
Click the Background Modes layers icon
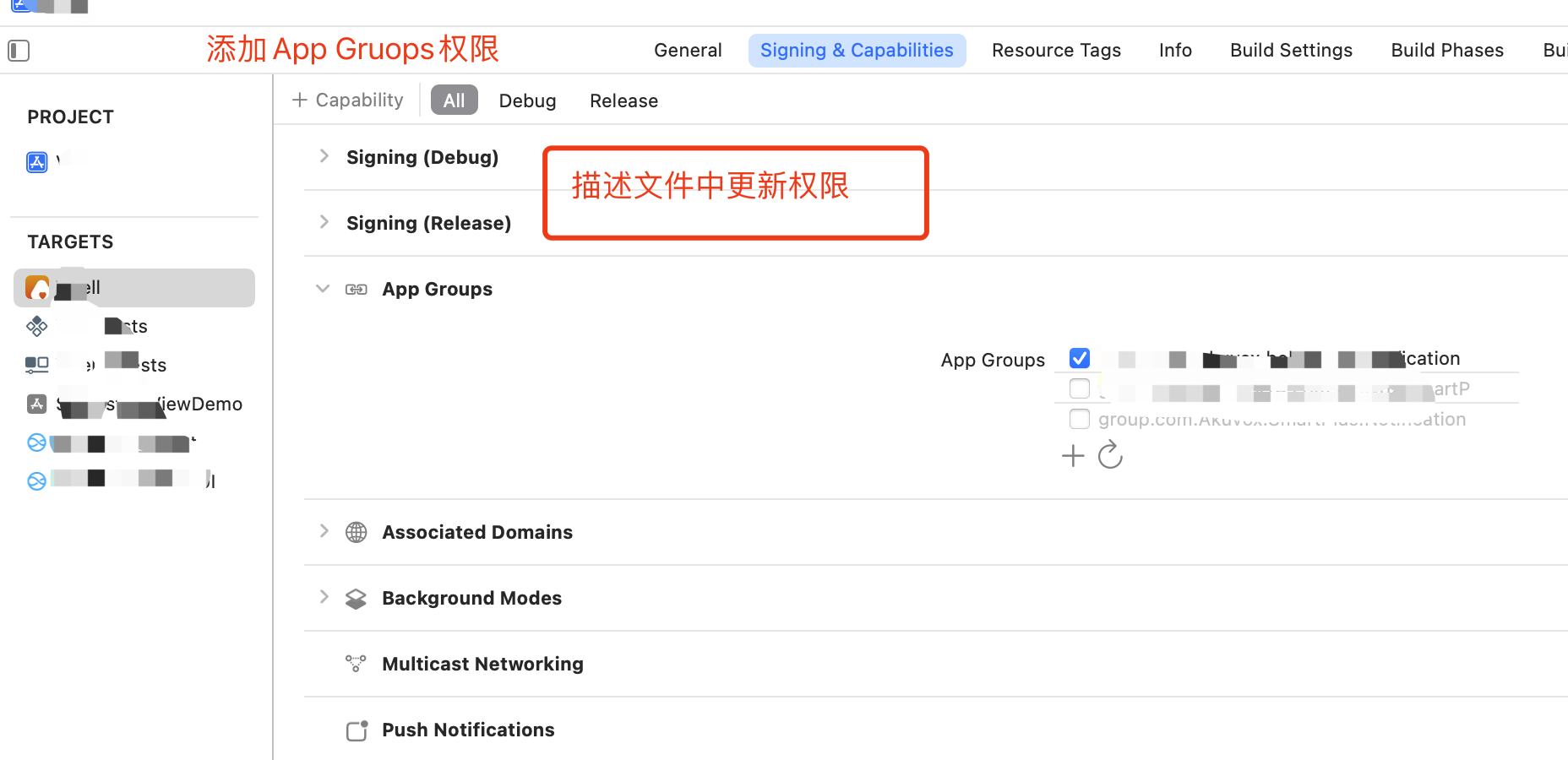pos(357,598)
